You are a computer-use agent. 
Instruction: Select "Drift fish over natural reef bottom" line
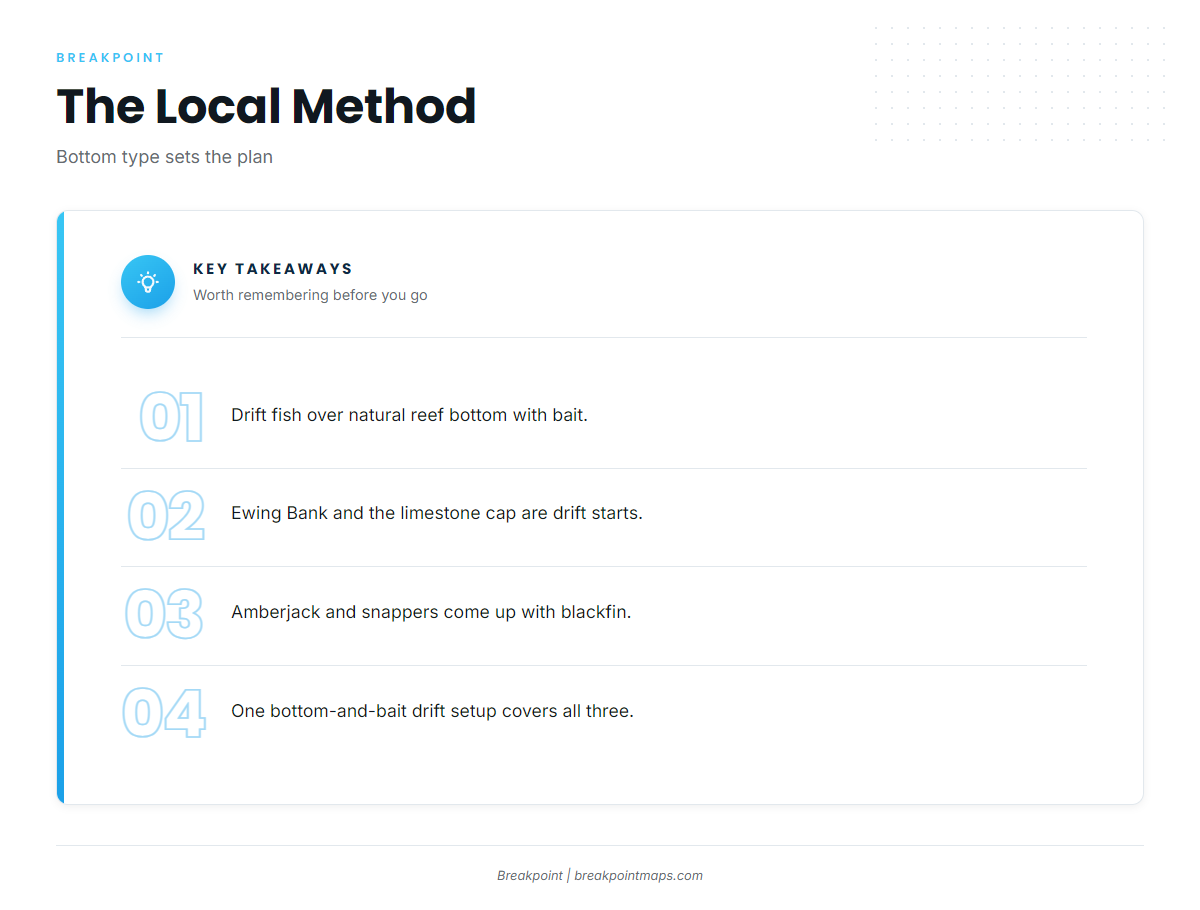[409, 415]
